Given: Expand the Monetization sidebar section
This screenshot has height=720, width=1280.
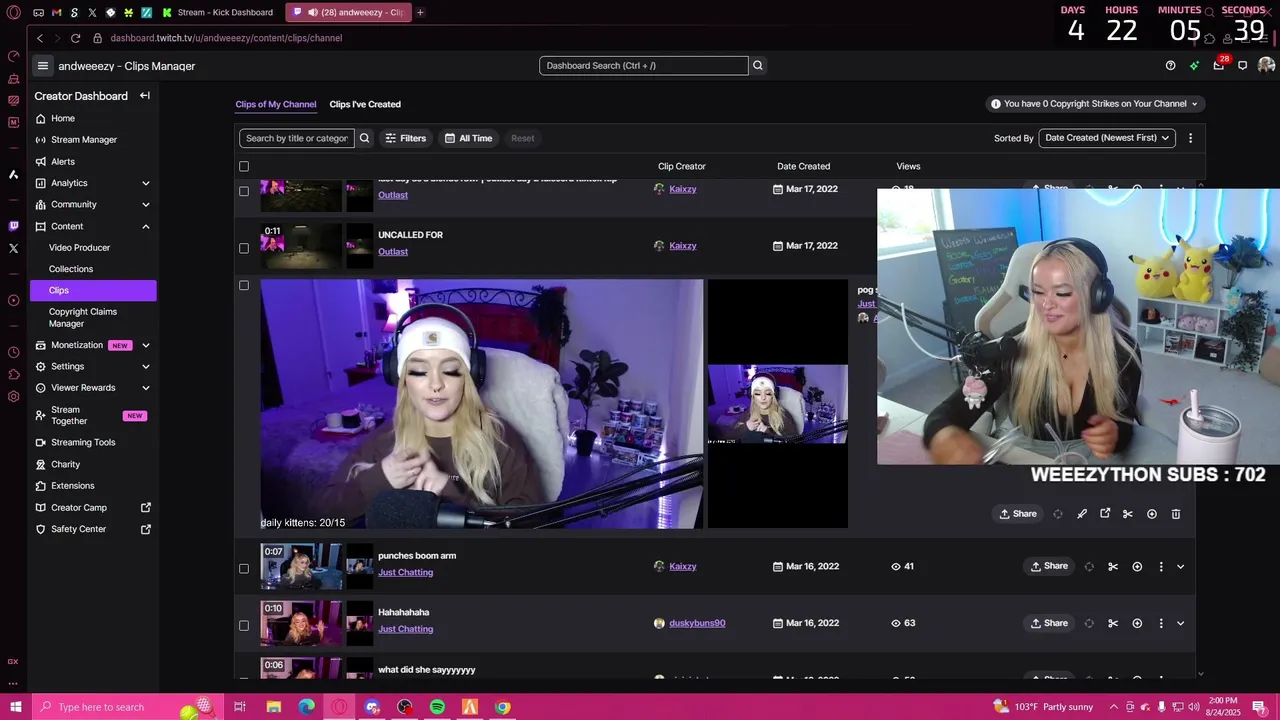Looking at the screenshot, I should (x=146, y=345).
